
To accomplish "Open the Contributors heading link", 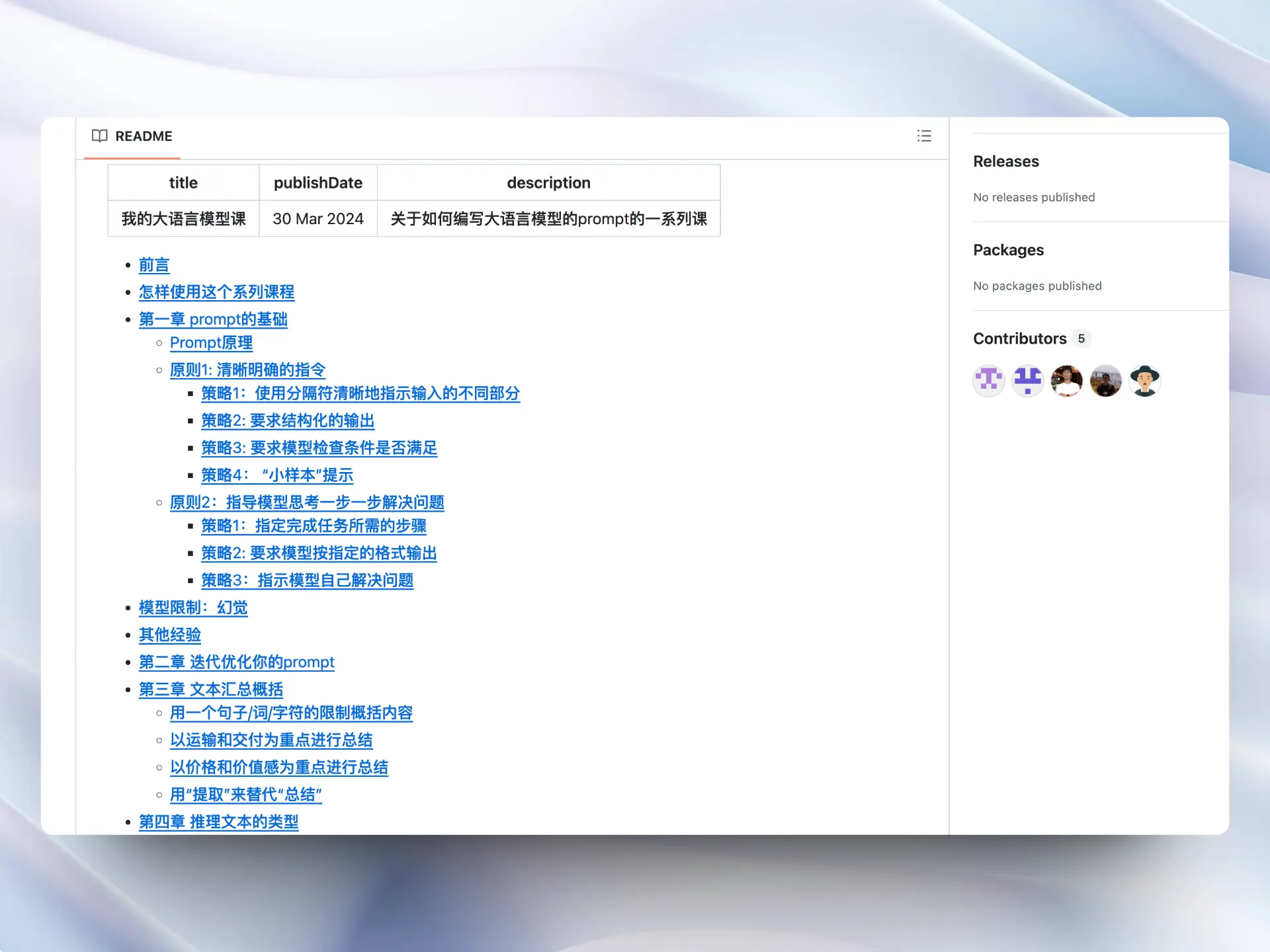I will click(1019, 338).
